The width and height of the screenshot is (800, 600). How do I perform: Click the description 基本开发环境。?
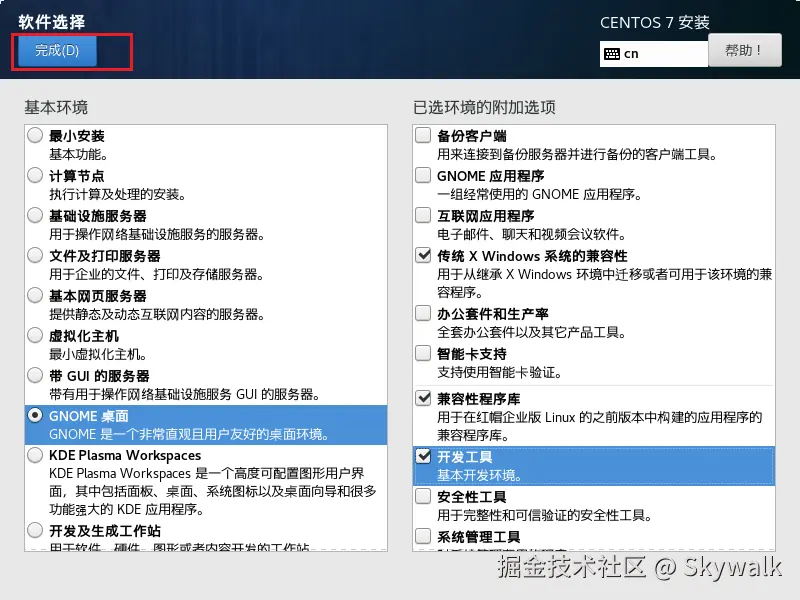pyautogui.click(x=480, y=476)
